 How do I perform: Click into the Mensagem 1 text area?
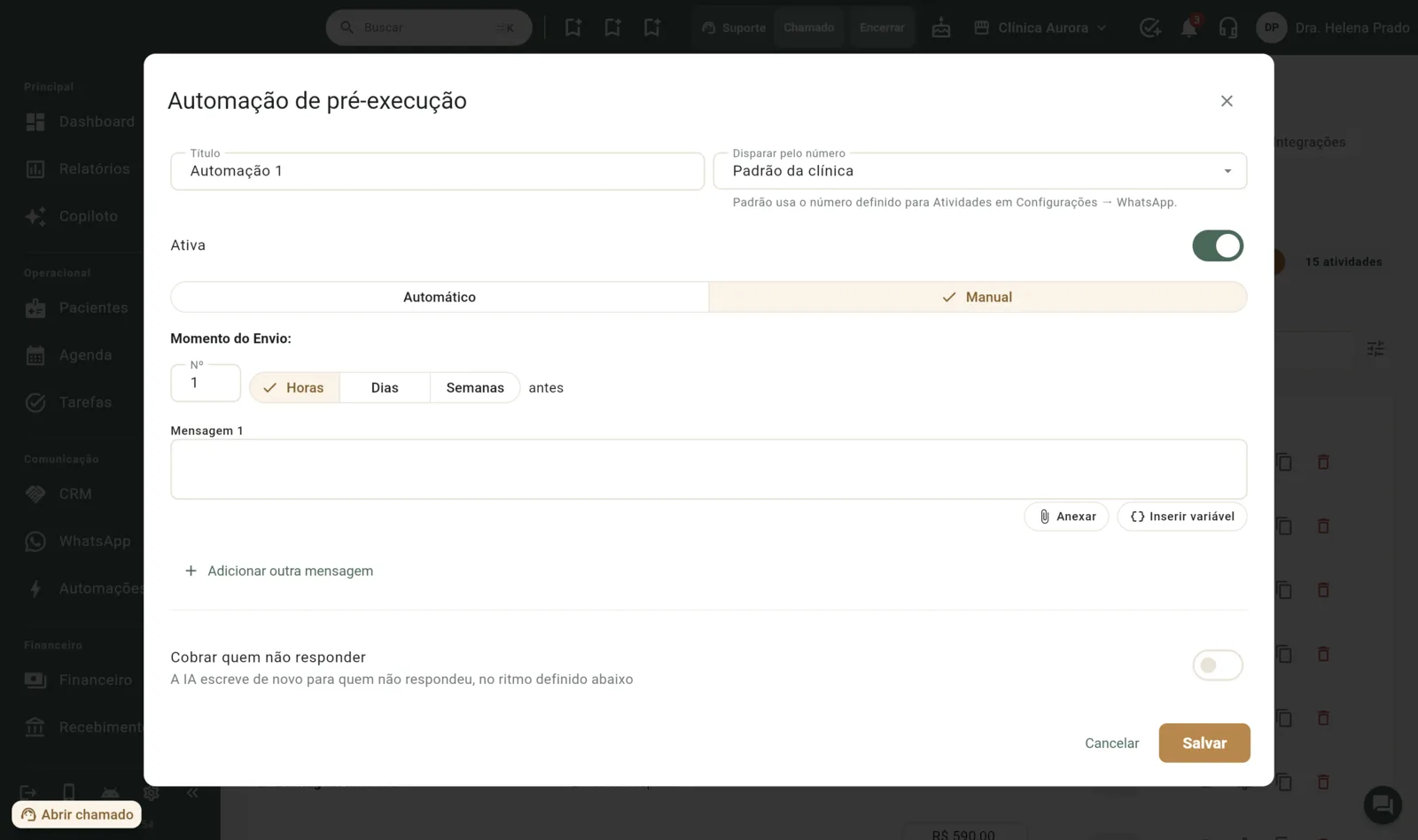tap(709, 469)
